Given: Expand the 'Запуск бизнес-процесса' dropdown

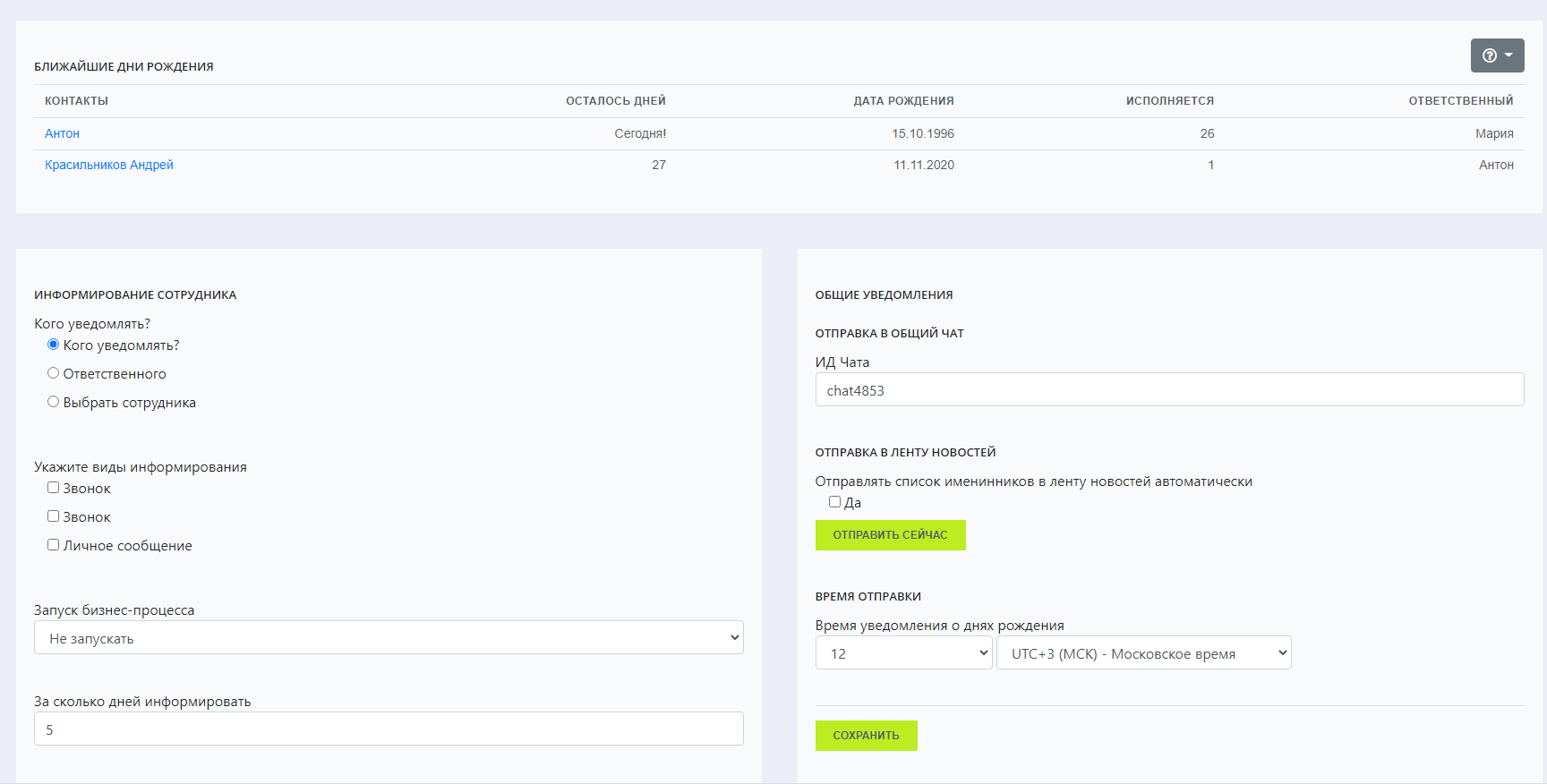Looking at the screenshot, I should click(x=389, y=638).
